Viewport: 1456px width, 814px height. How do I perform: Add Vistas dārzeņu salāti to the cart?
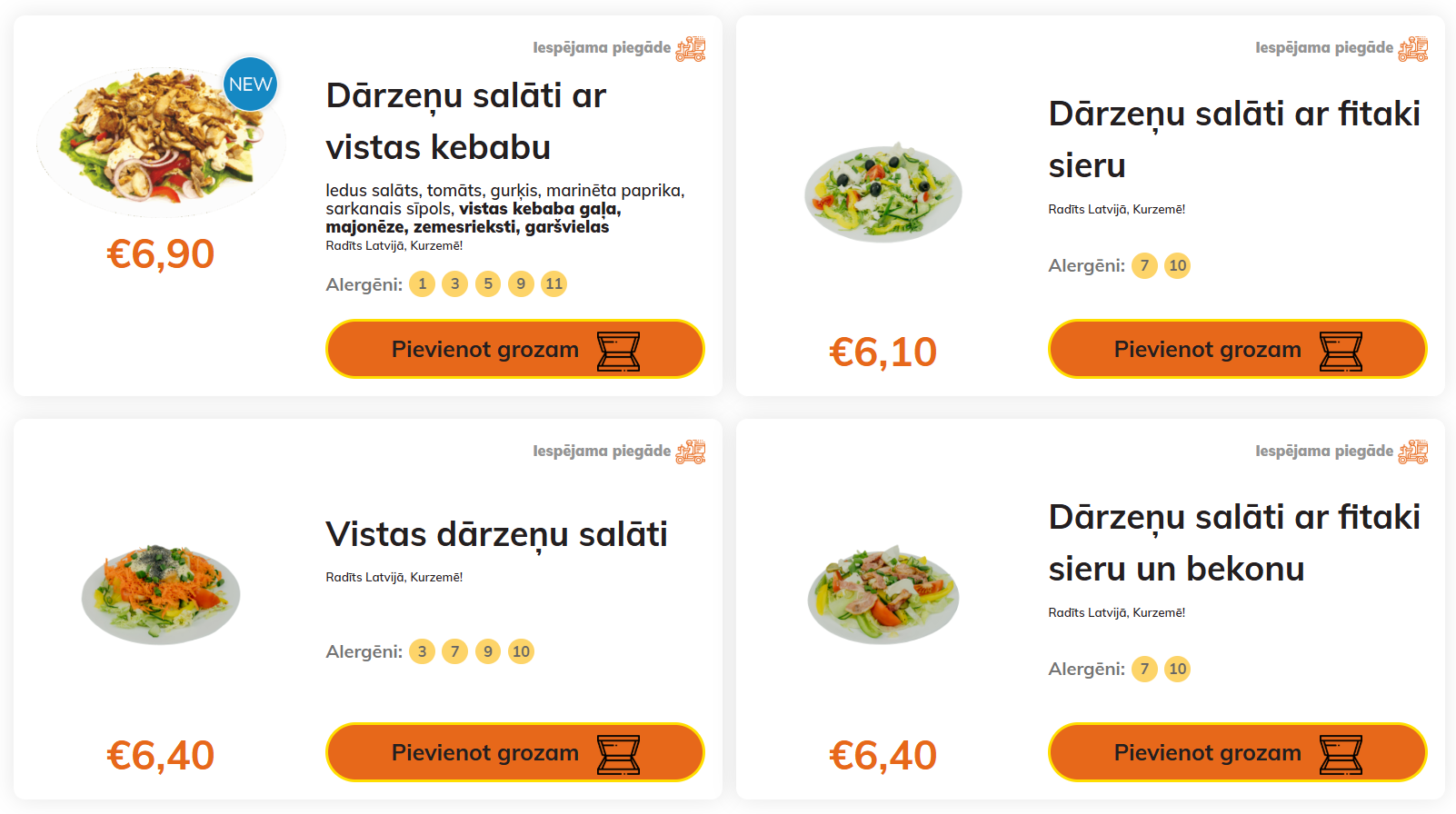coord(514,753)
